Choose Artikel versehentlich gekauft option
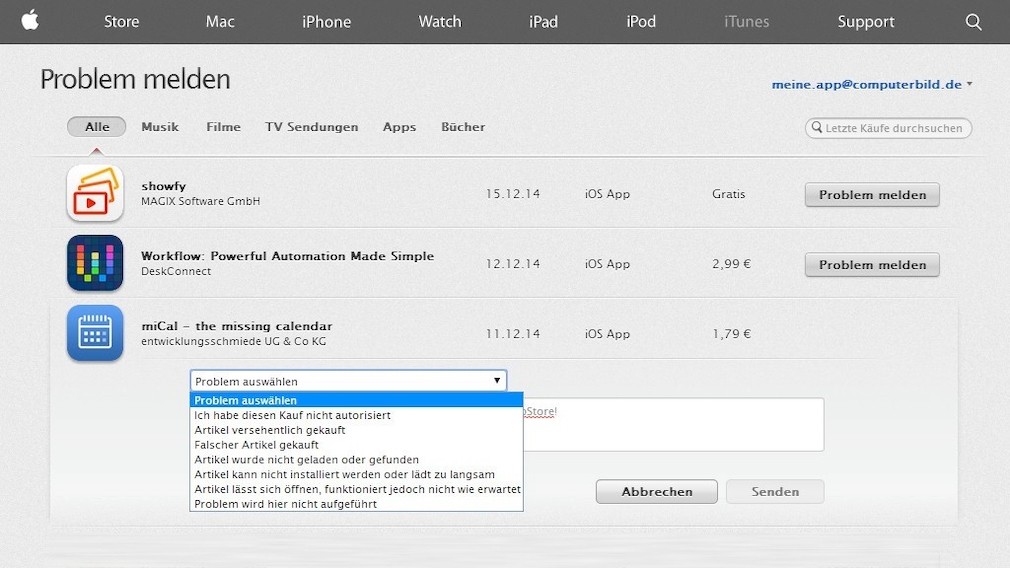1010x568 pixels. (356, 430)
